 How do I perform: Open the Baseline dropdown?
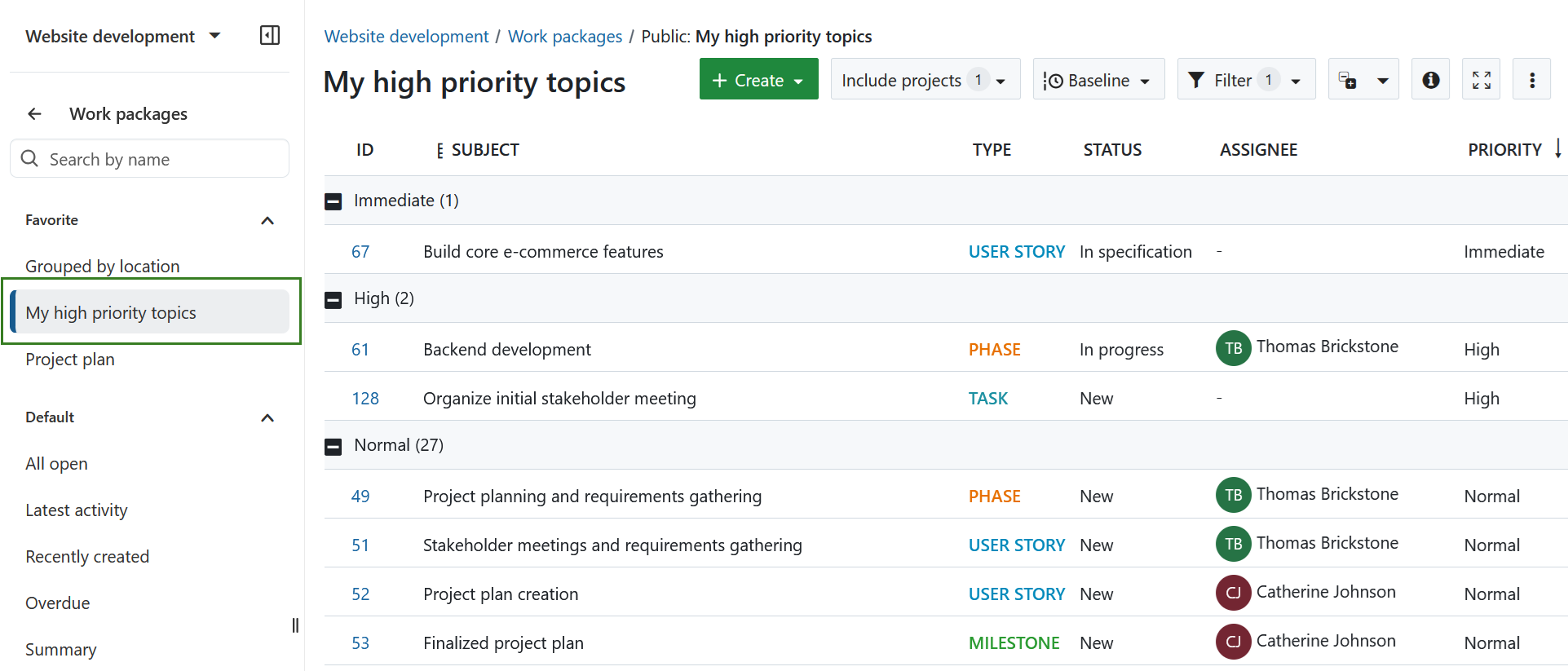point(1098,79)
